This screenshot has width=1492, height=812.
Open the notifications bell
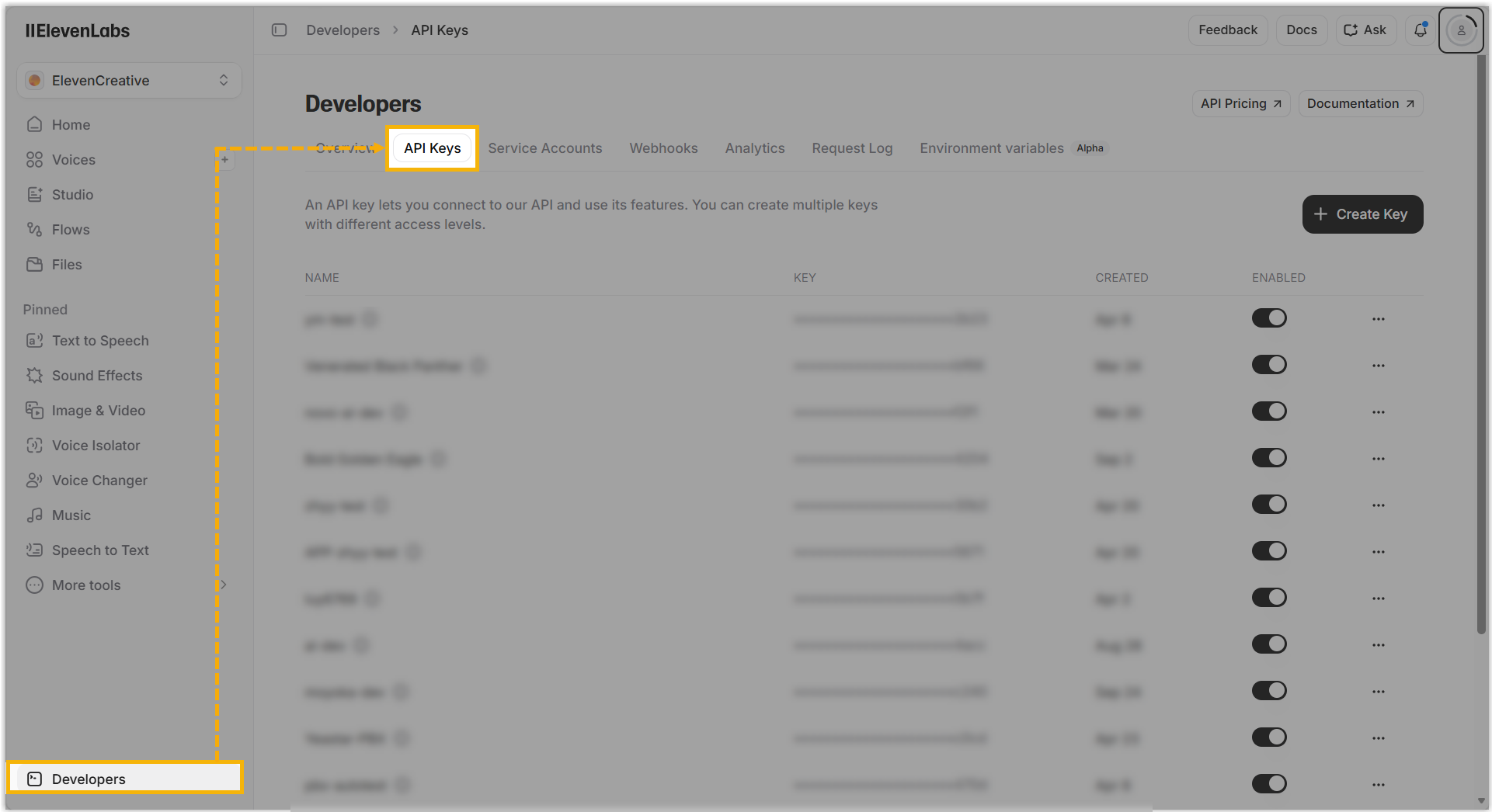[x=1420, y=29]
